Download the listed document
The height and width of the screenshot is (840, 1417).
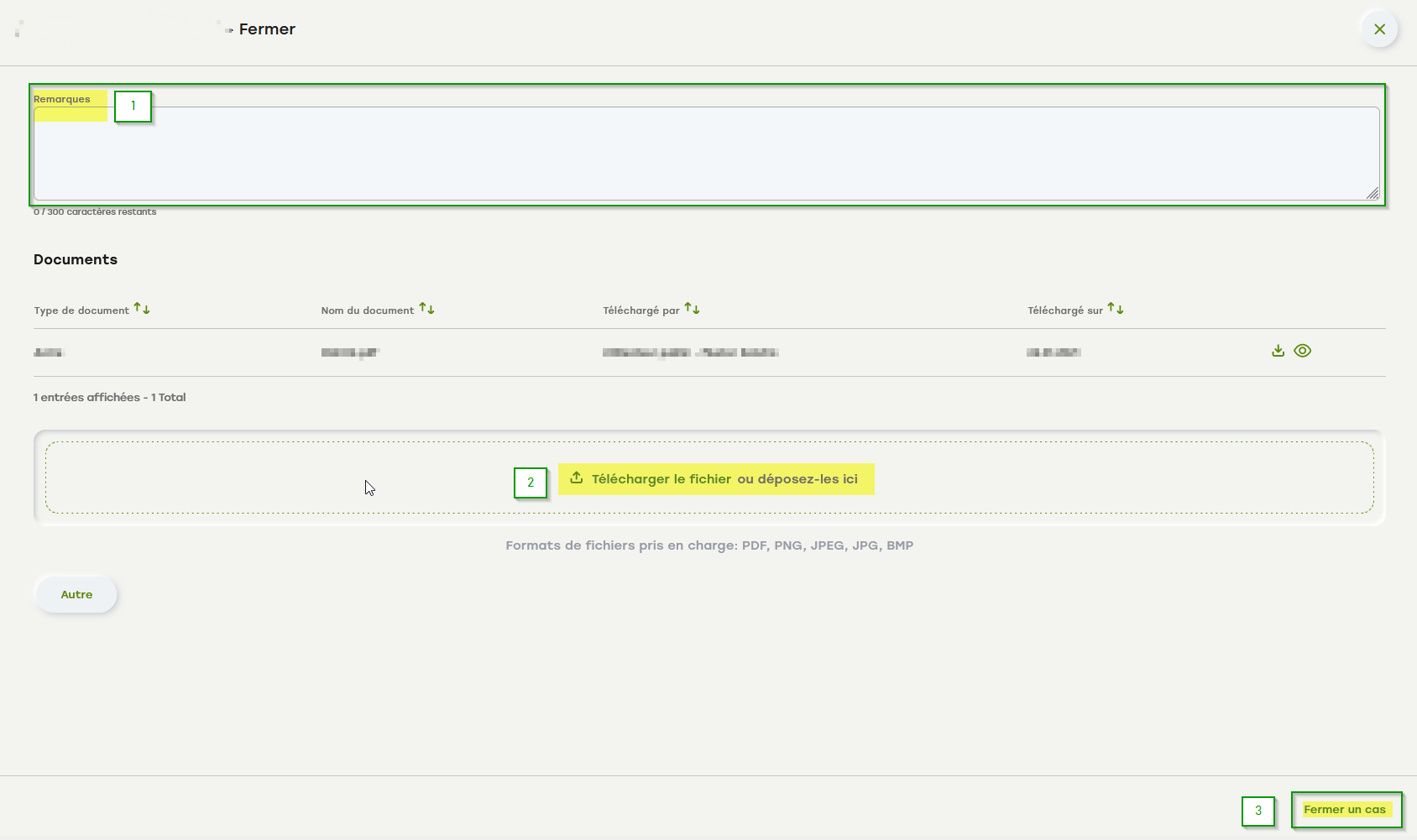[1278, 351]
